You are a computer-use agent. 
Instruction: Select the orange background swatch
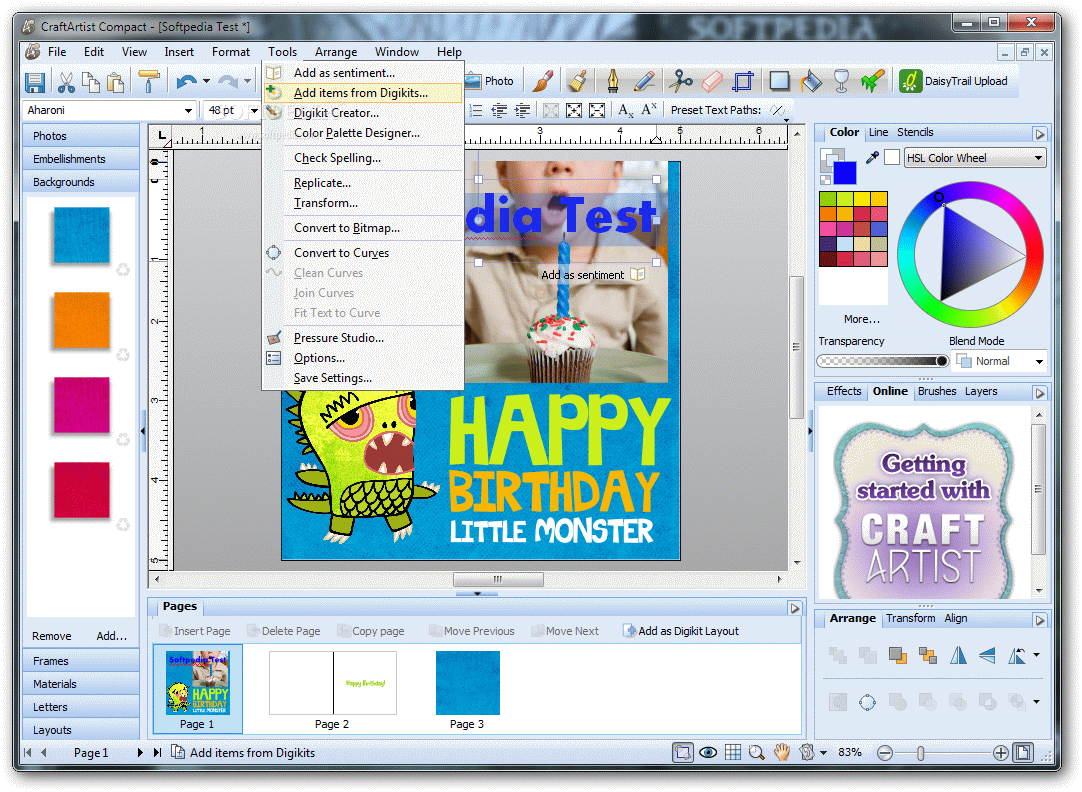pos(81,320)
